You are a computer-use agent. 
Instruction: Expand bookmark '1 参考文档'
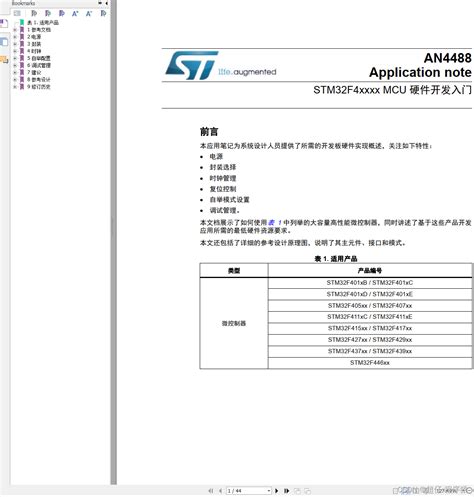[15, 30]
